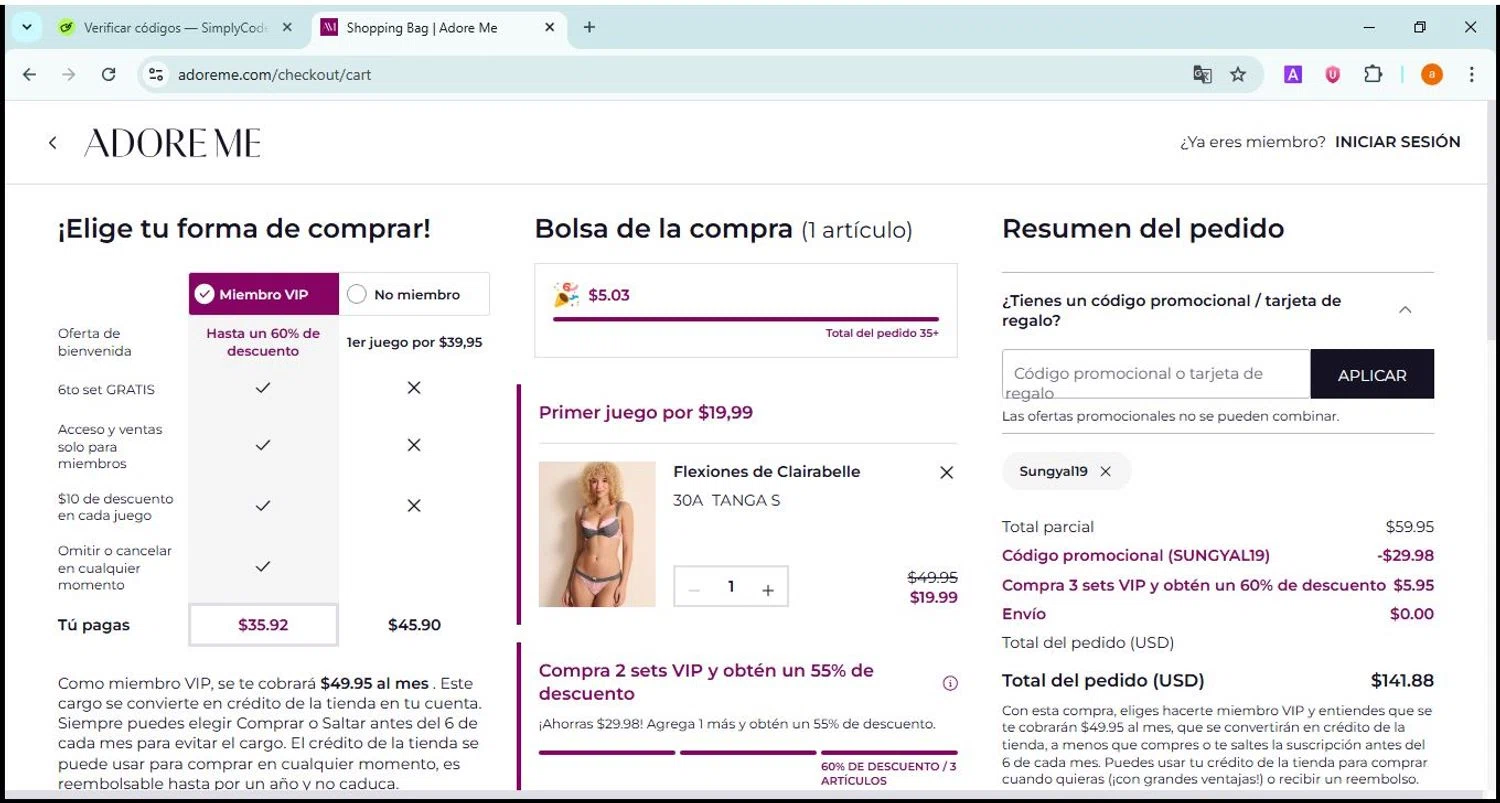Select the Miembro VIP option
The height and width of the screenshot is (803, 1500).
click(264, 294)
